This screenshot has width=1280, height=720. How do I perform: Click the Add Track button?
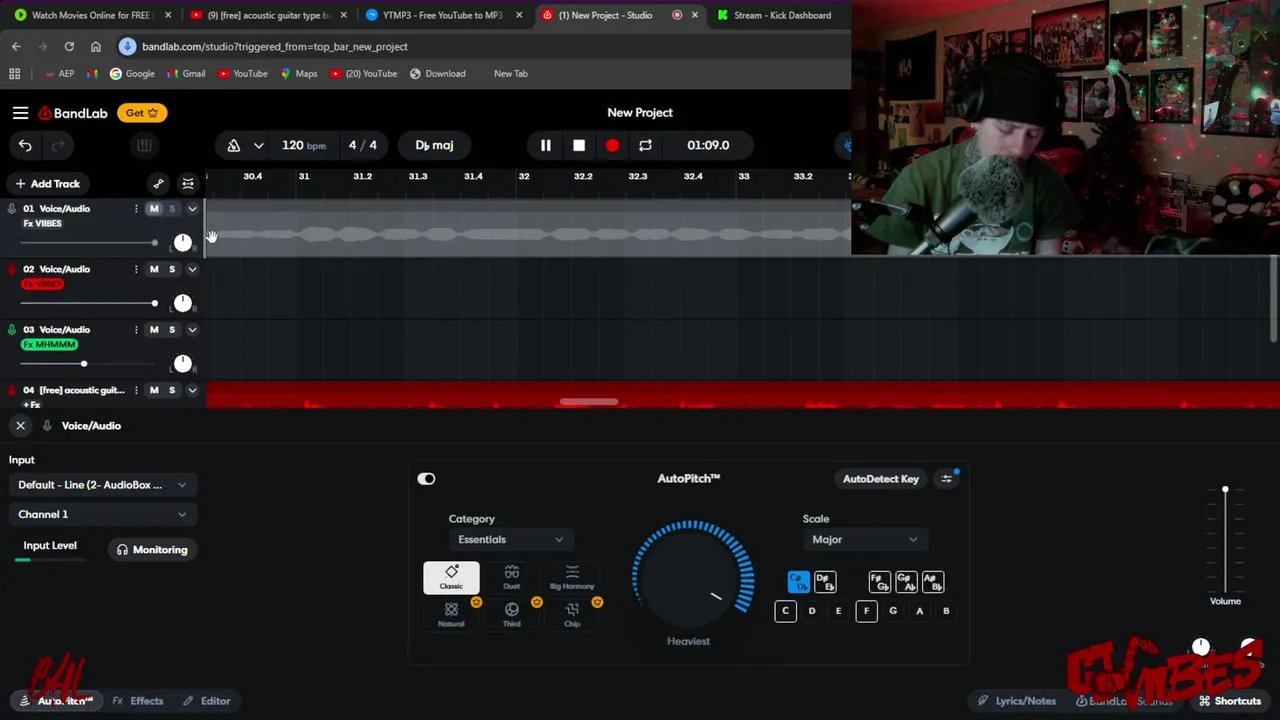47,184
